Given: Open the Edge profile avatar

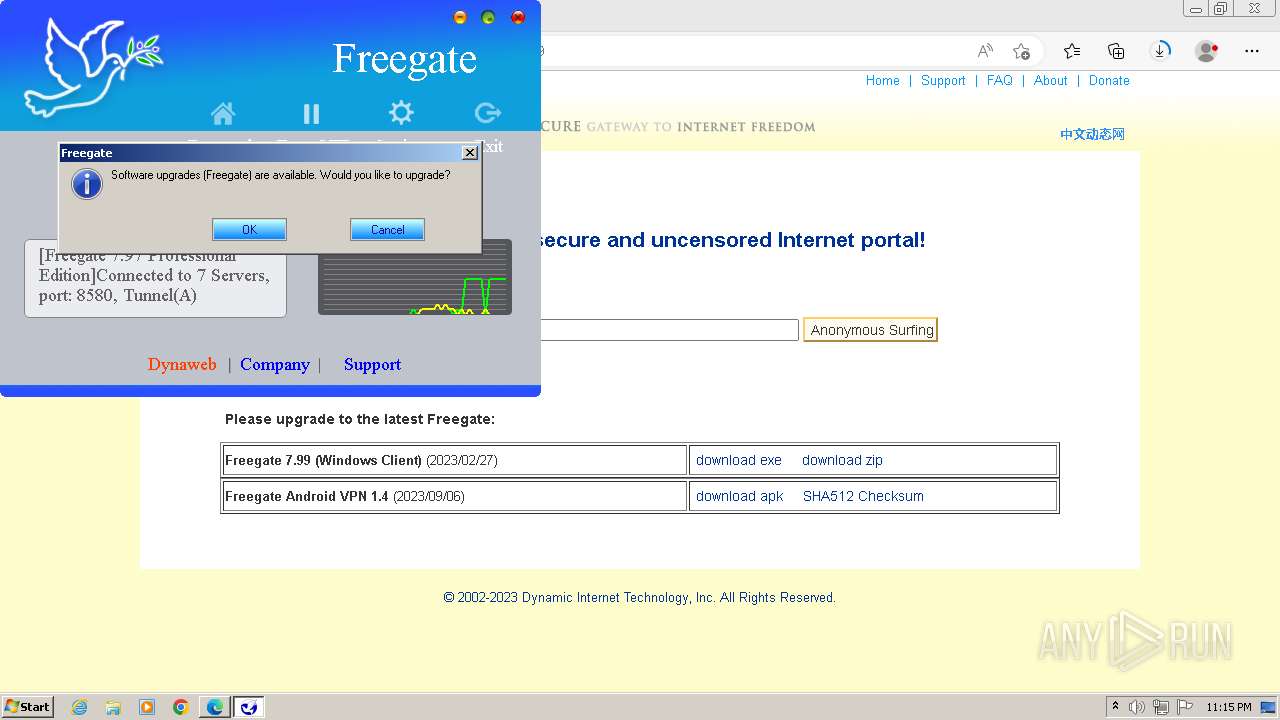Looking at the screenshot, I should click(1207, 51).
